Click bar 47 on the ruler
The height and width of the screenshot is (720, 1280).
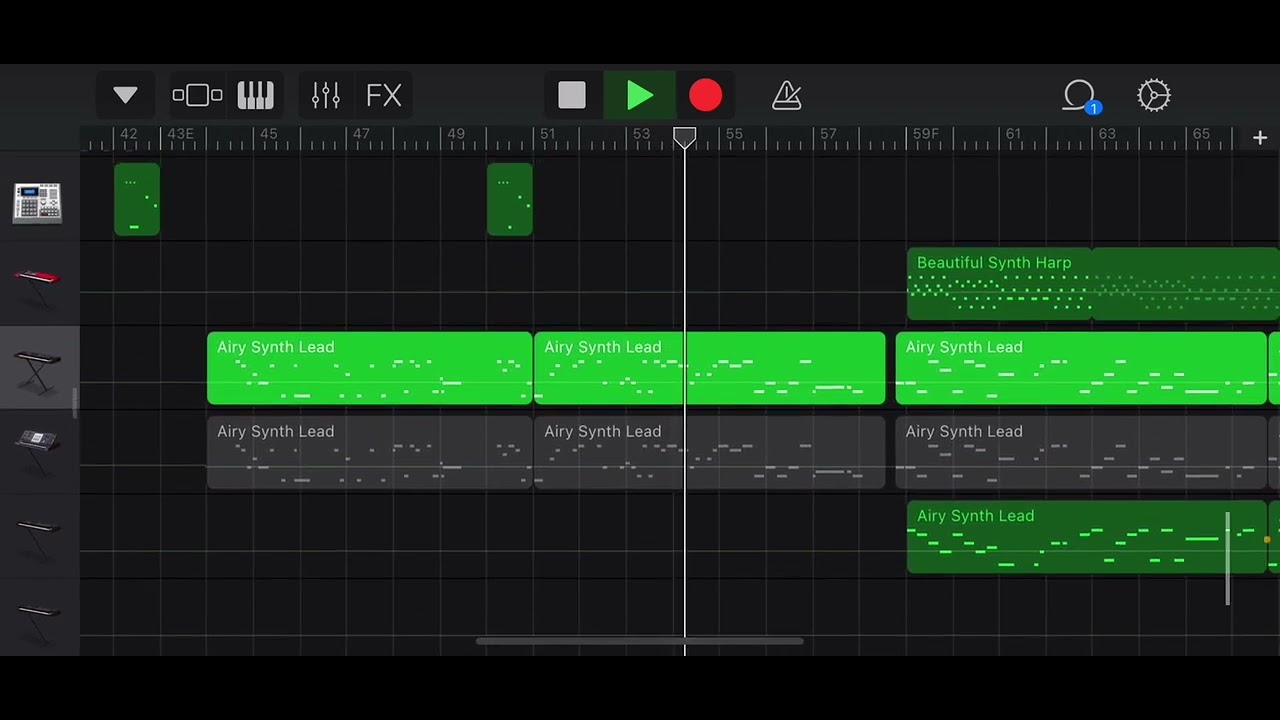pyautogui.click(x=361, y=134)
